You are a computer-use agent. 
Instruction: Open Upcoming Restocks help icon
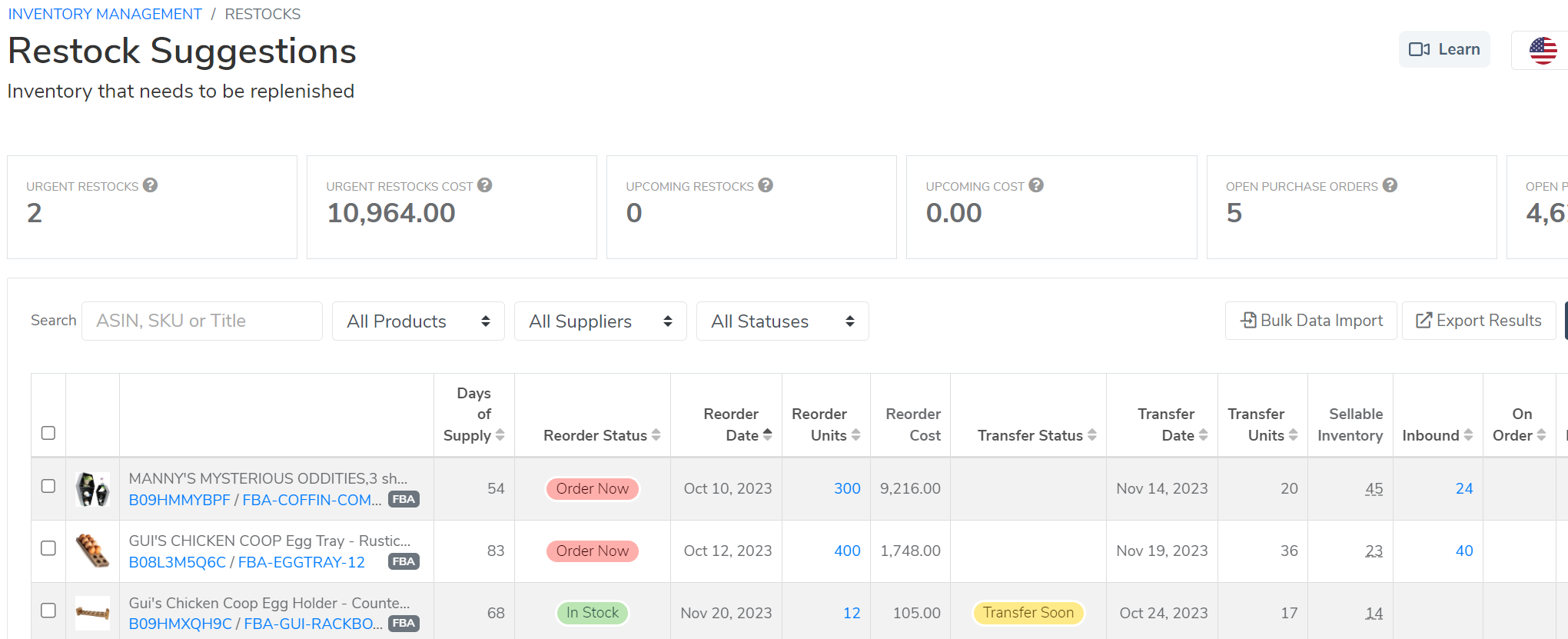pyautogui.click(x=766, y=185)
